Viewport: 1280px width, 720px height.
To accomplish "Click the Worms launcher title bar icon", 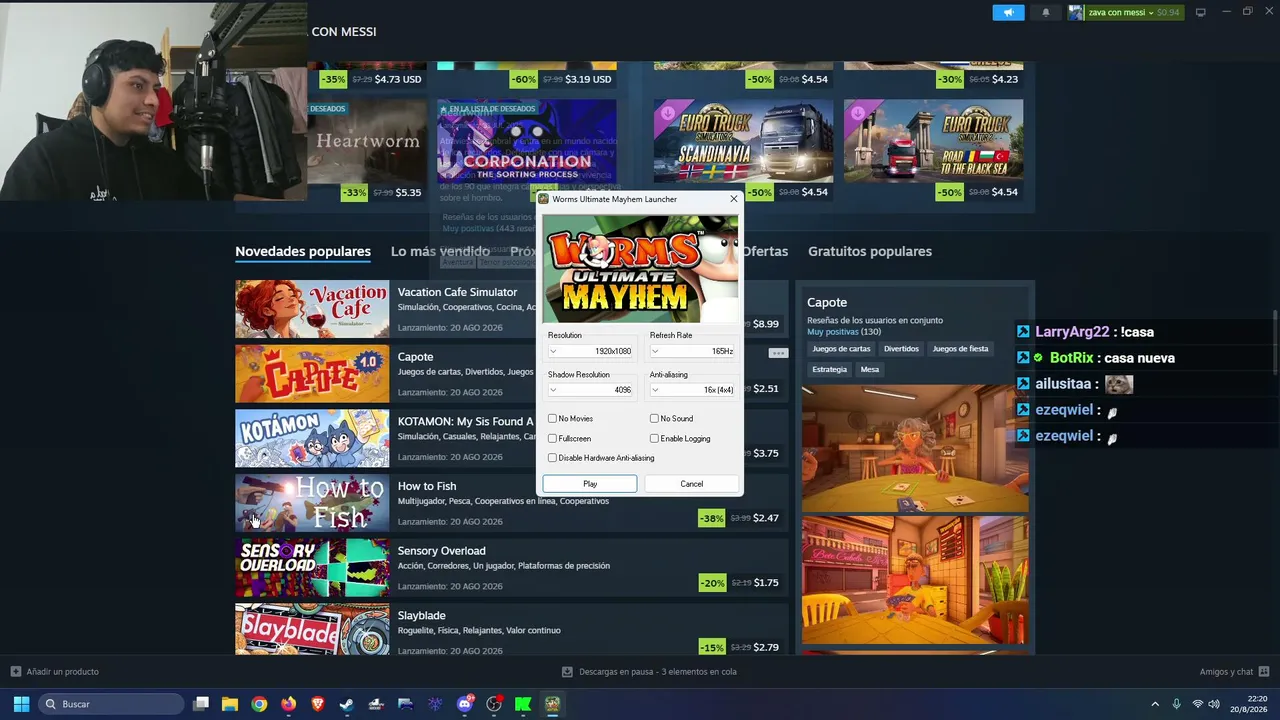I will pyautogui.click(x=544, y=199).
